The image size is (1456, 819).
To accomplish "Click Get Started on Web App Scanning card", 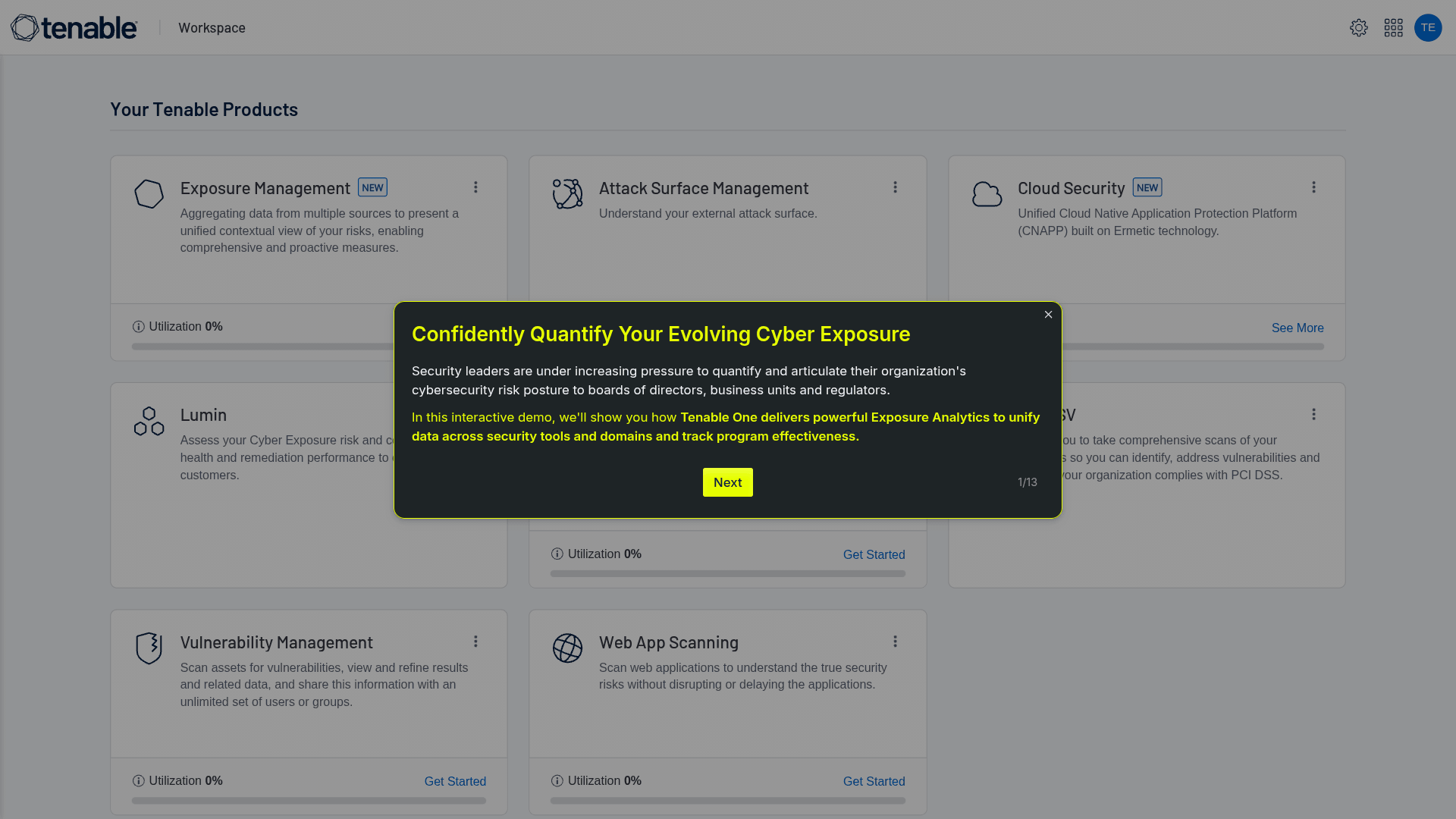I will point(874,782).
